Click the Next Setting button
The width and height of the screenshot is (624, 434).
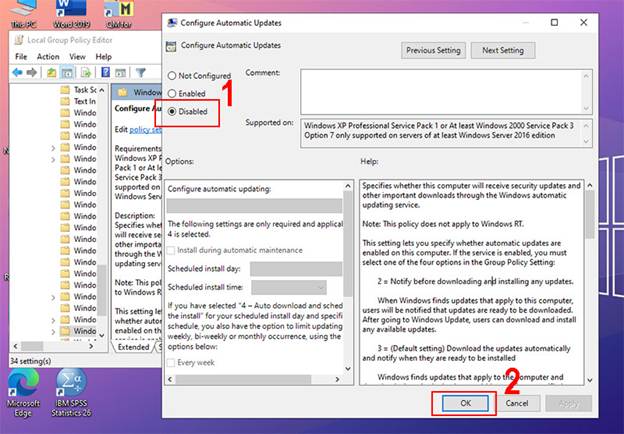click(x=503, y=50)
